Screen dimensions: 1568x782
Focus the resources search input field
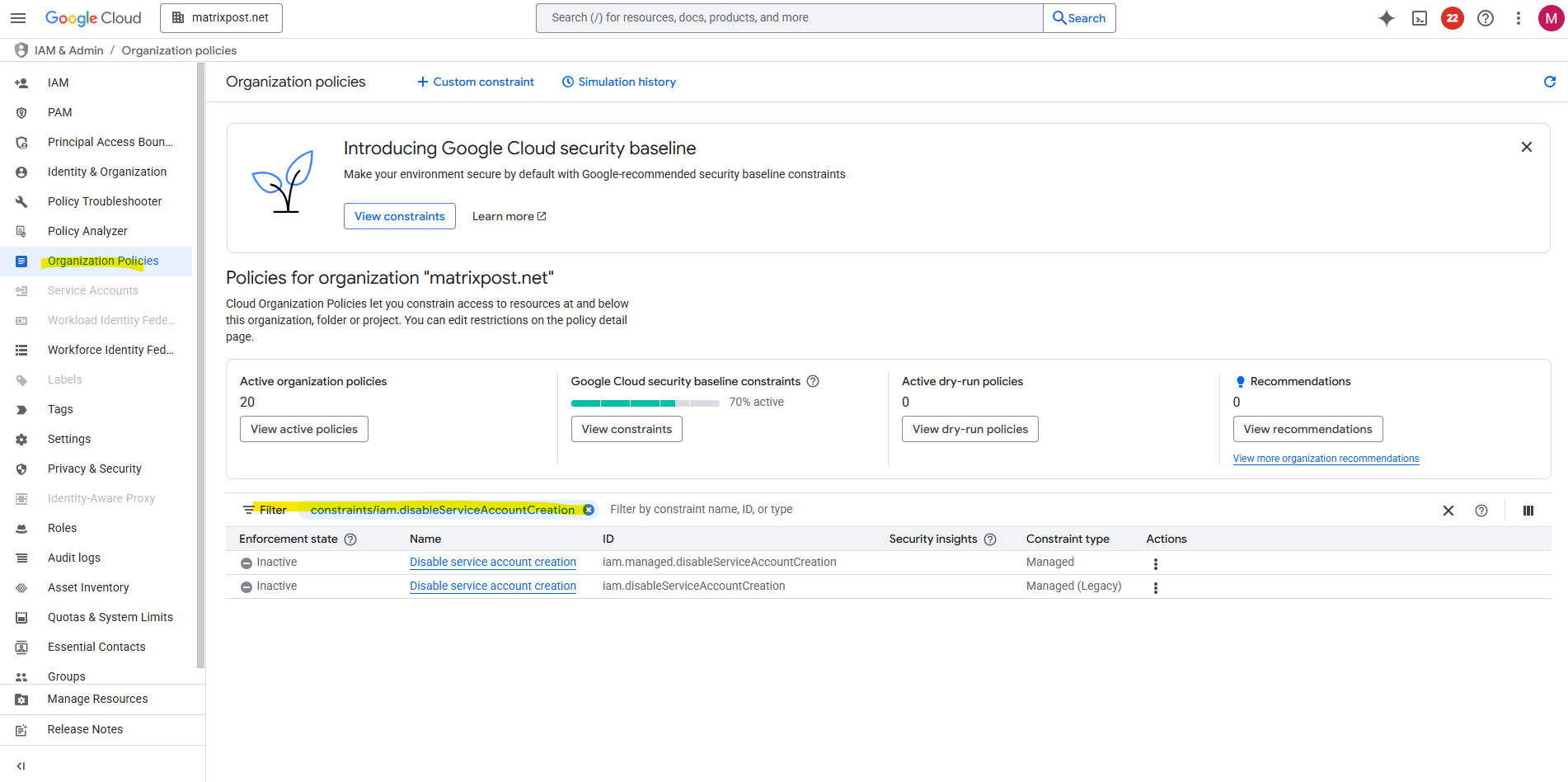pyautogui.click(x=789, y=18)
